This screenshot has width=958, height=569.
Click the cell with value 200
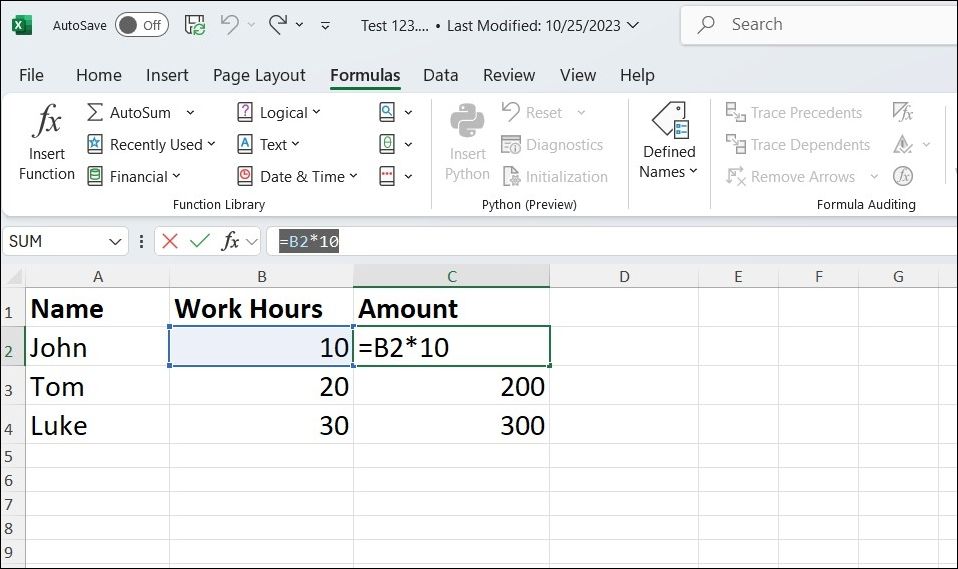[x=452, y=386]
